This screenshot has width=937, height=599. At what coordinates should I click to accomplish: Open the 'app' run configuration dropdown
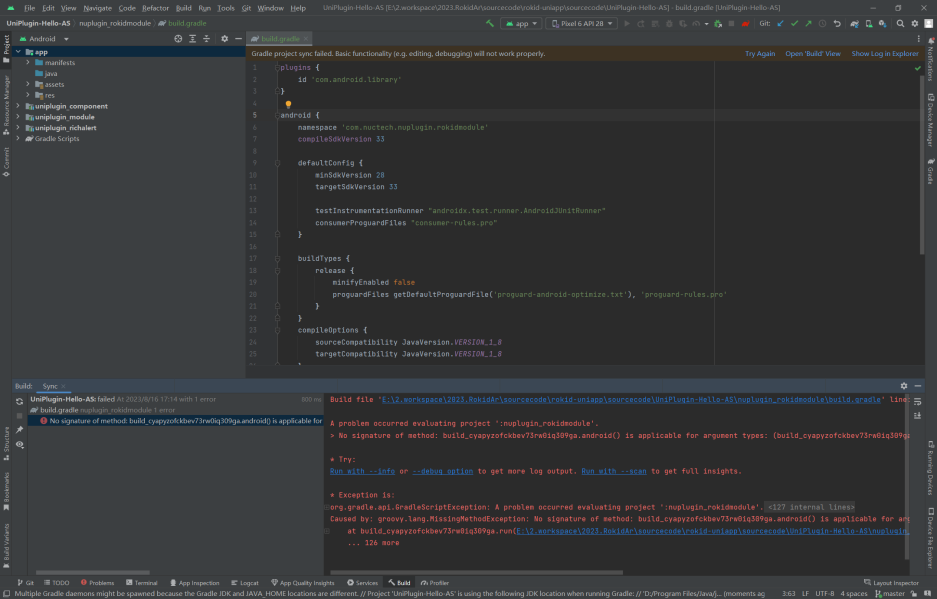(x=522, y=23)
